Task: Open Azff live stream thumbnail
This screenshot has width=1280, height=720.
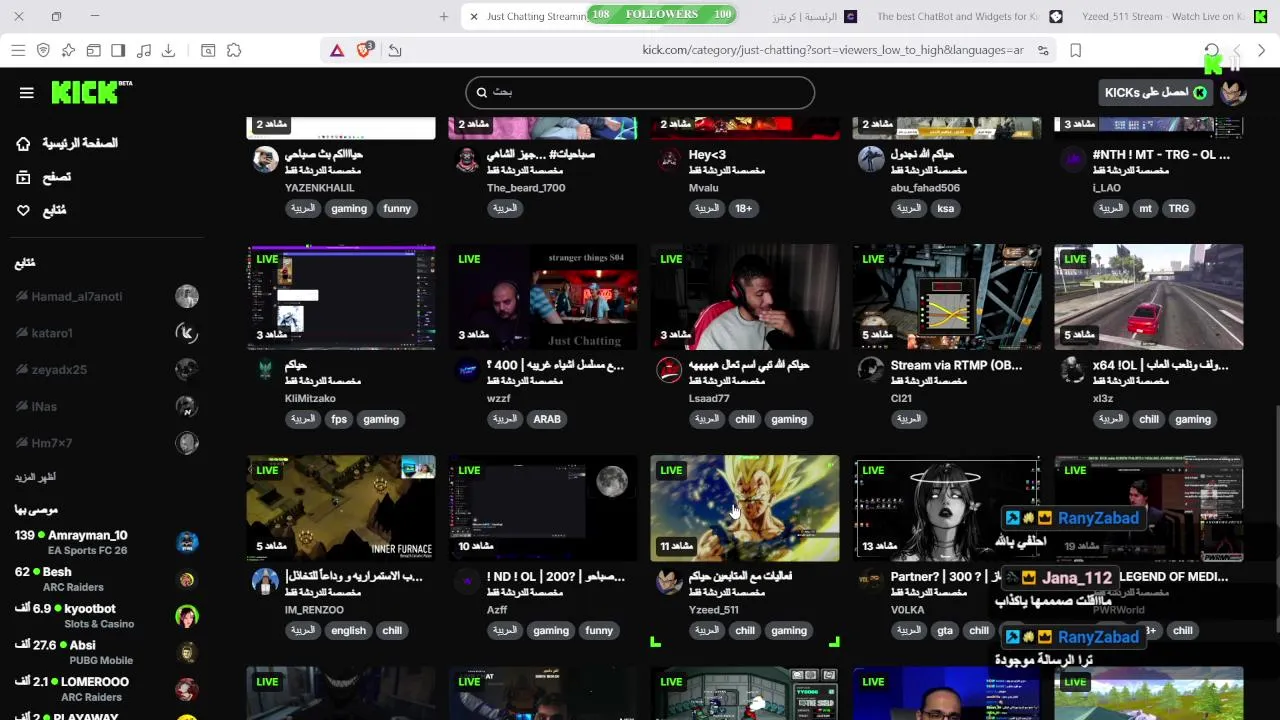Action: coord(543,508)
